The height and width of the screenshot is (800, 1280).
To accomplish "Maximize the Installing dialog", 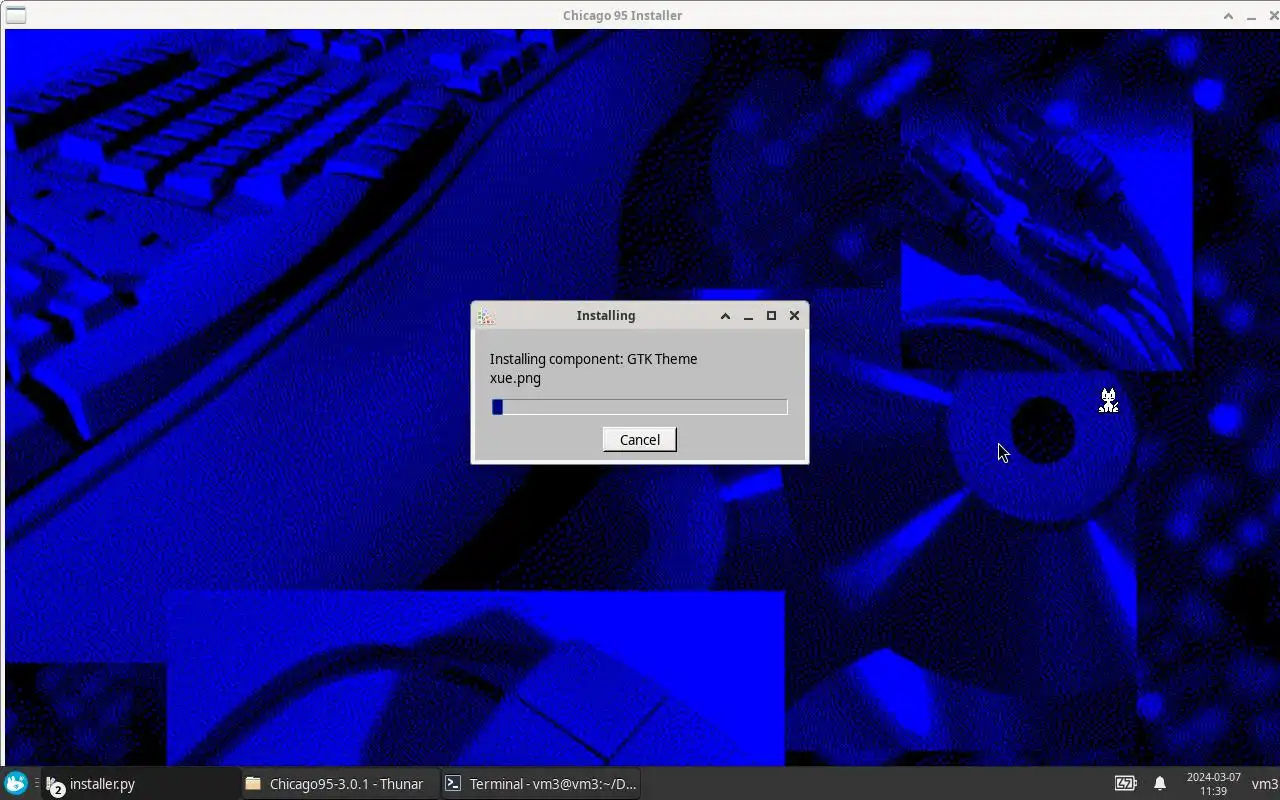I will [x=771, y=316].
